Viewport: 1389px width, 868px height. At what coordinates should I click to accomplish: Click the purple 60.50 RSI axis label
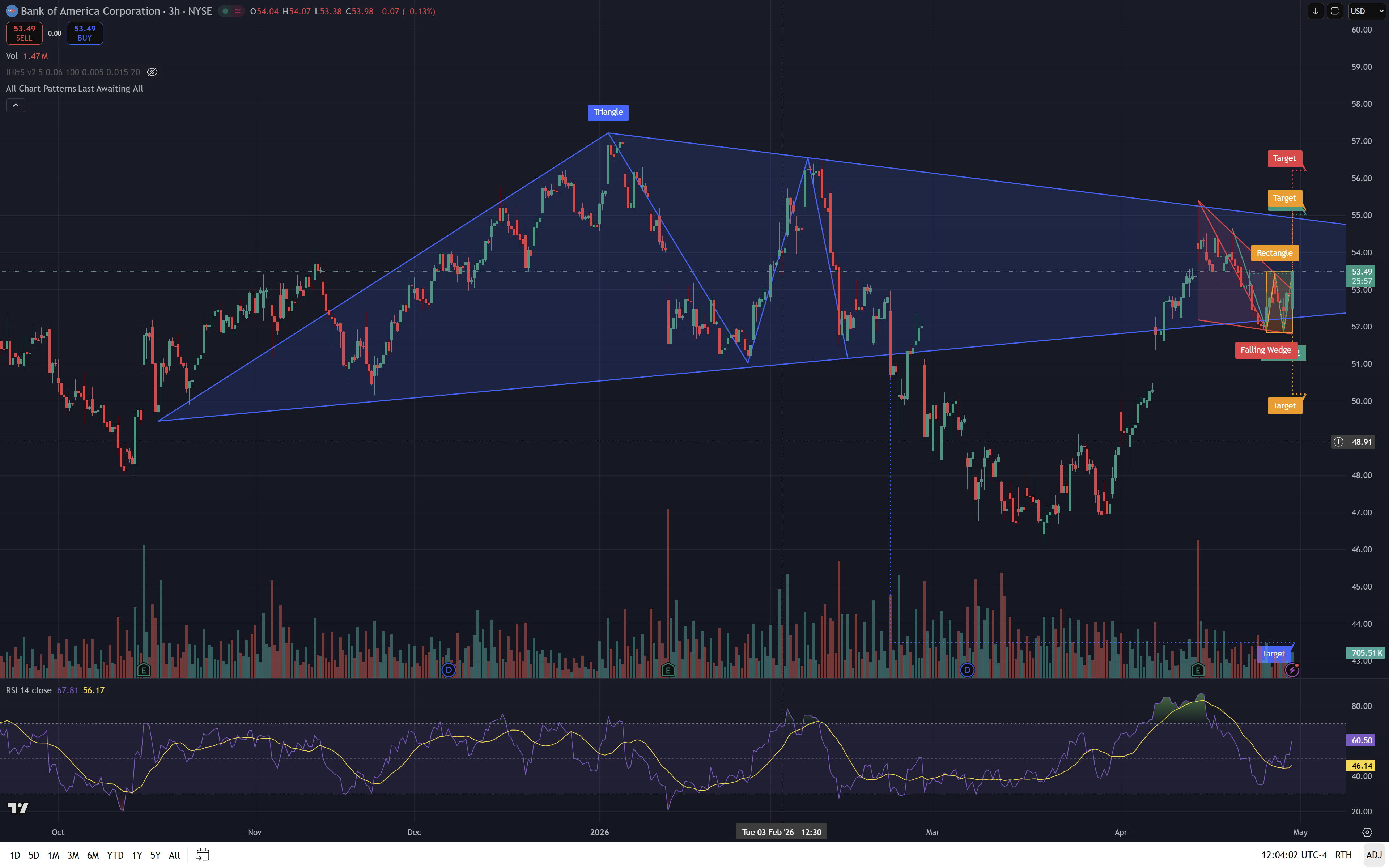1361,741
